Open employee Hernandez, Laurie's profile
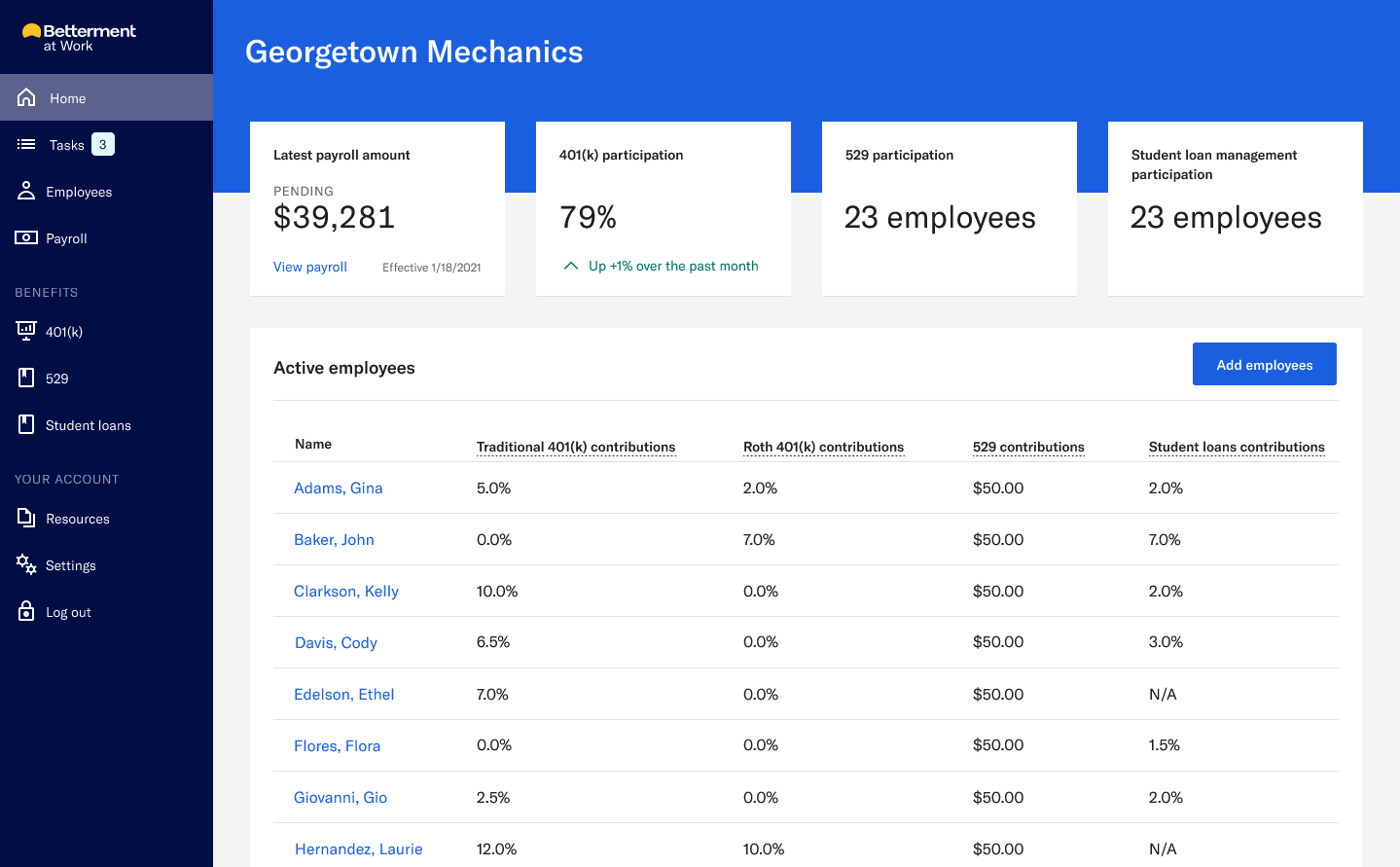This screenshot has width=1400, height=867. [358, 849]
